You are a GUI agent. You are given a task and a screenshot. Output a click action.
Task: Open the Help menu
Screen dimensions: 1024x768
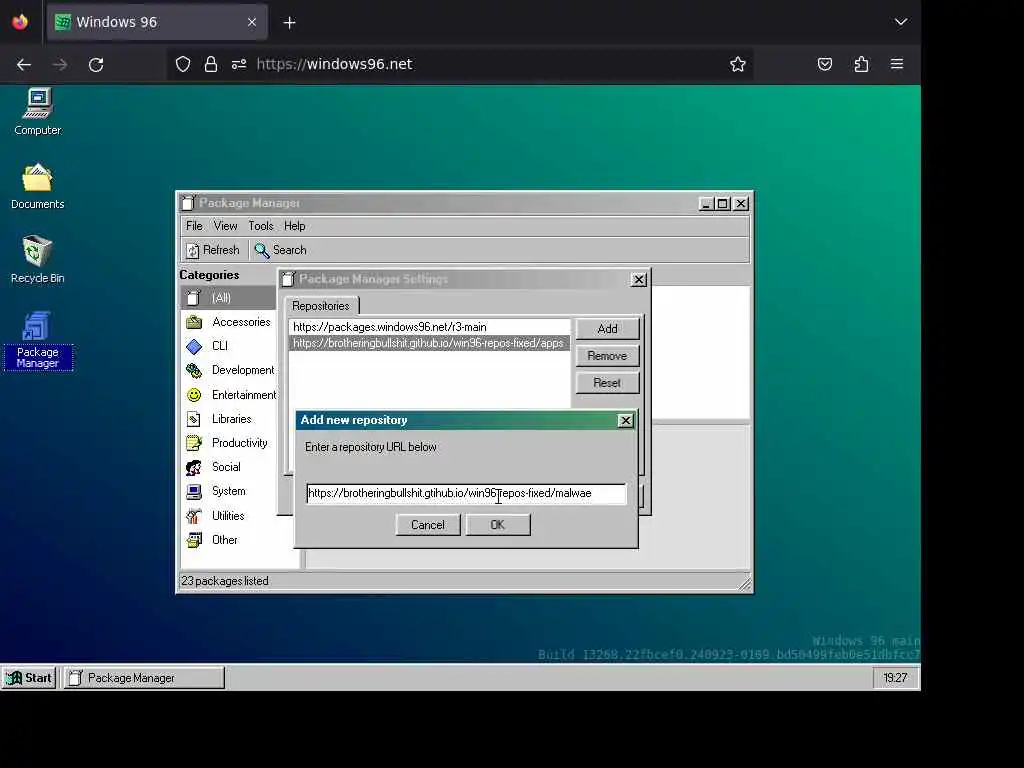(295, 226)
